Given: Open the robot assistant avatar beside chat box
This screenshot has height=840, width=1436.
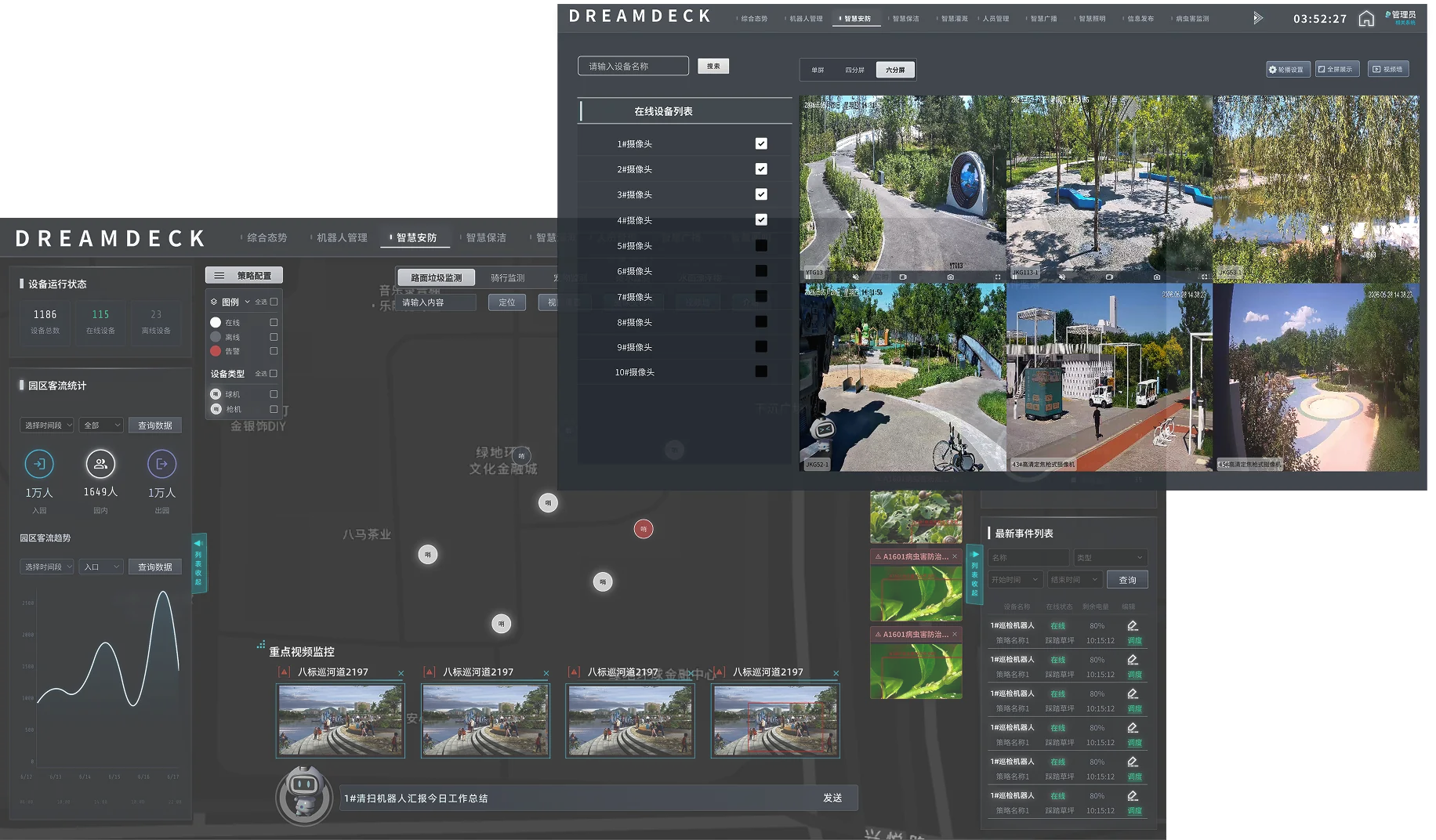Looking at the screenshot, I should click(304, 795).
